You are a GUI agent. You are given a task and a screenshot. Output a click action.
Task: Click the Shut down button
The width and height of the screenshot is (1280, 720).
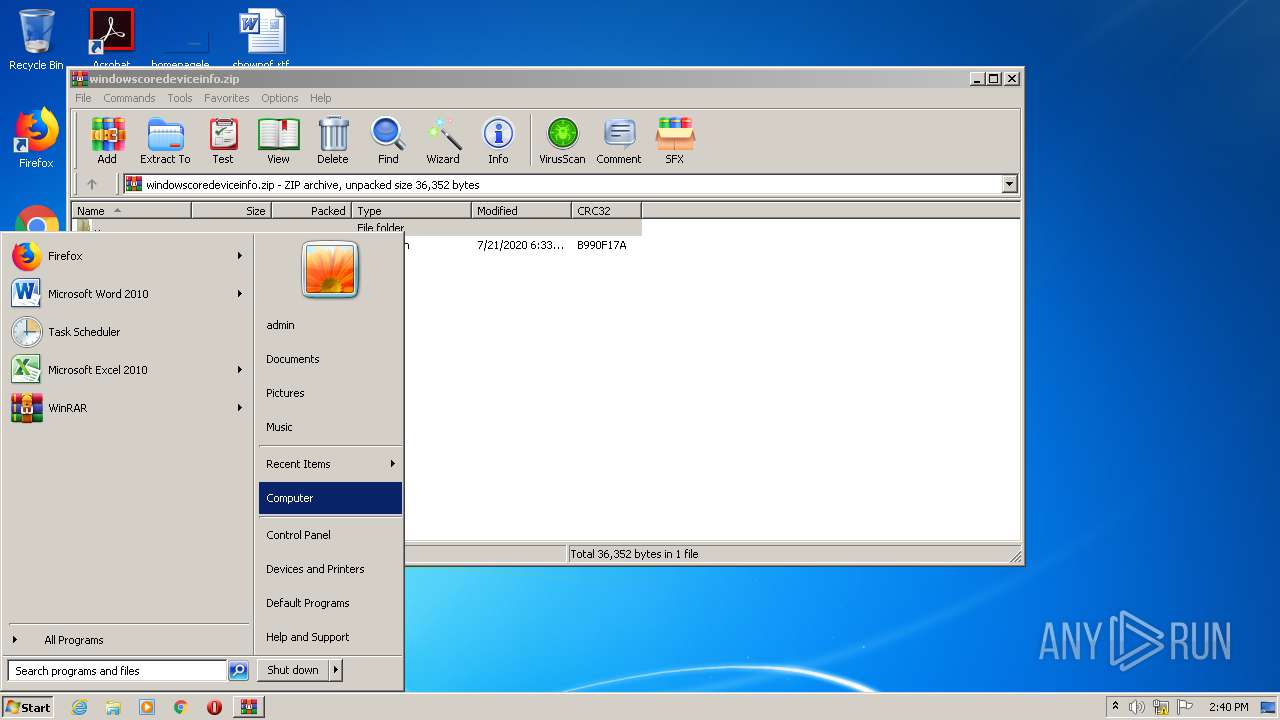coord(293,670)
